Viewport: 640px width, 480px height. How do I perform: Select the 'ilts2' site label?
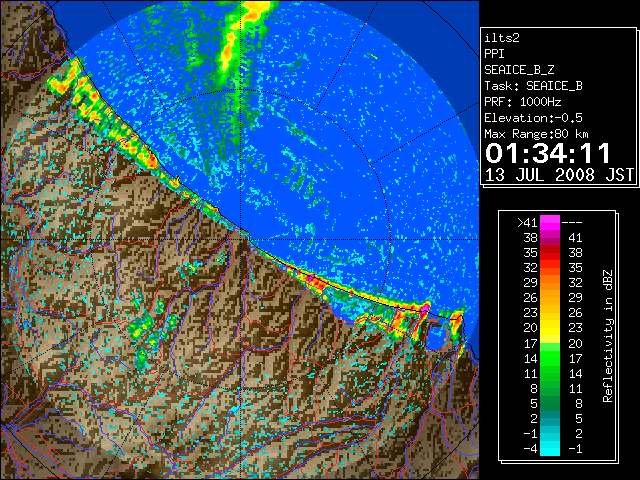tap(502, 38)
